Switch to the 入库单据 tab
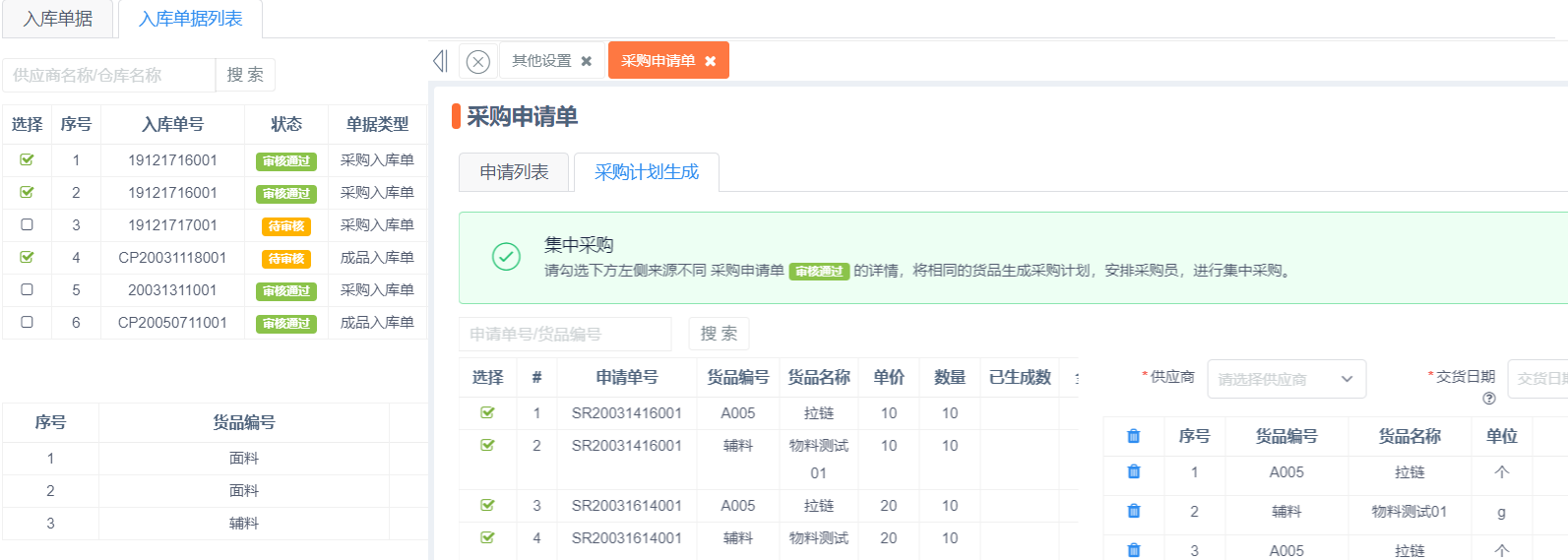1568x560 pixels. pos(58,19)
